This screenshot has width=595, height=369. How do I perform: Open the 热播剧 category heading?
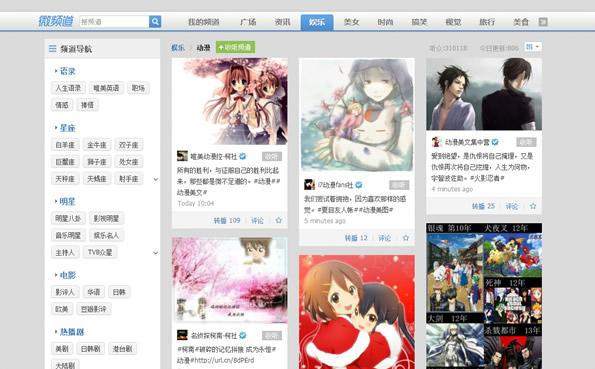pyautogui.click(x=72, y=332)
